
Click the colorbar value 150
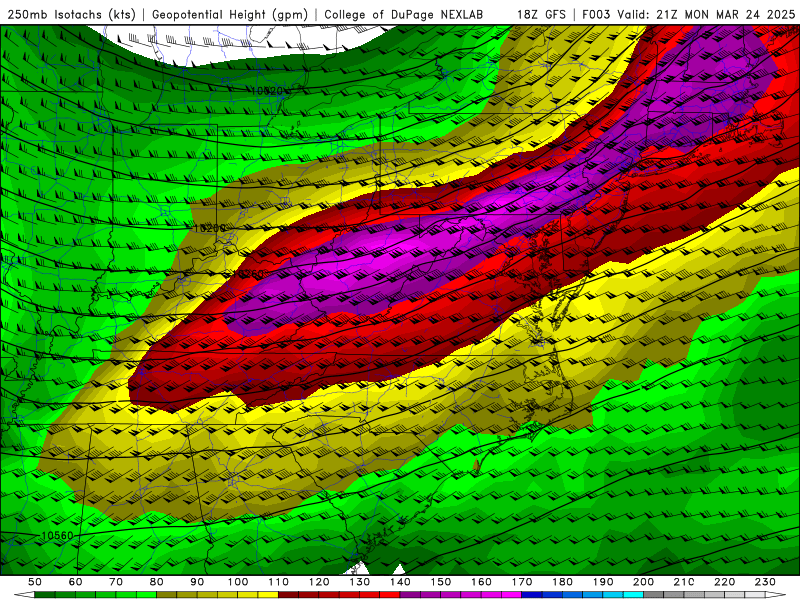(440, 582)
